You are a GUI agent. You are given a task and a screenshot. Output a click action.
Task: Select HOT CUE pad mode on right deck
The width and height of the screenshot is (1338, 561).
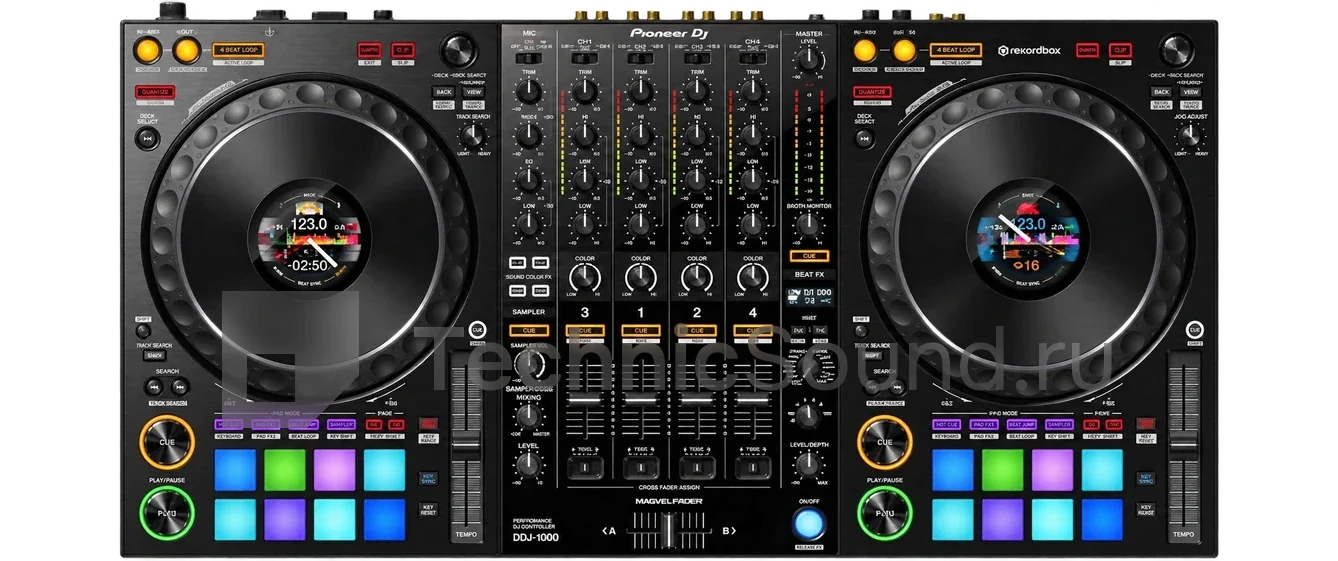[x=946, y=425]
